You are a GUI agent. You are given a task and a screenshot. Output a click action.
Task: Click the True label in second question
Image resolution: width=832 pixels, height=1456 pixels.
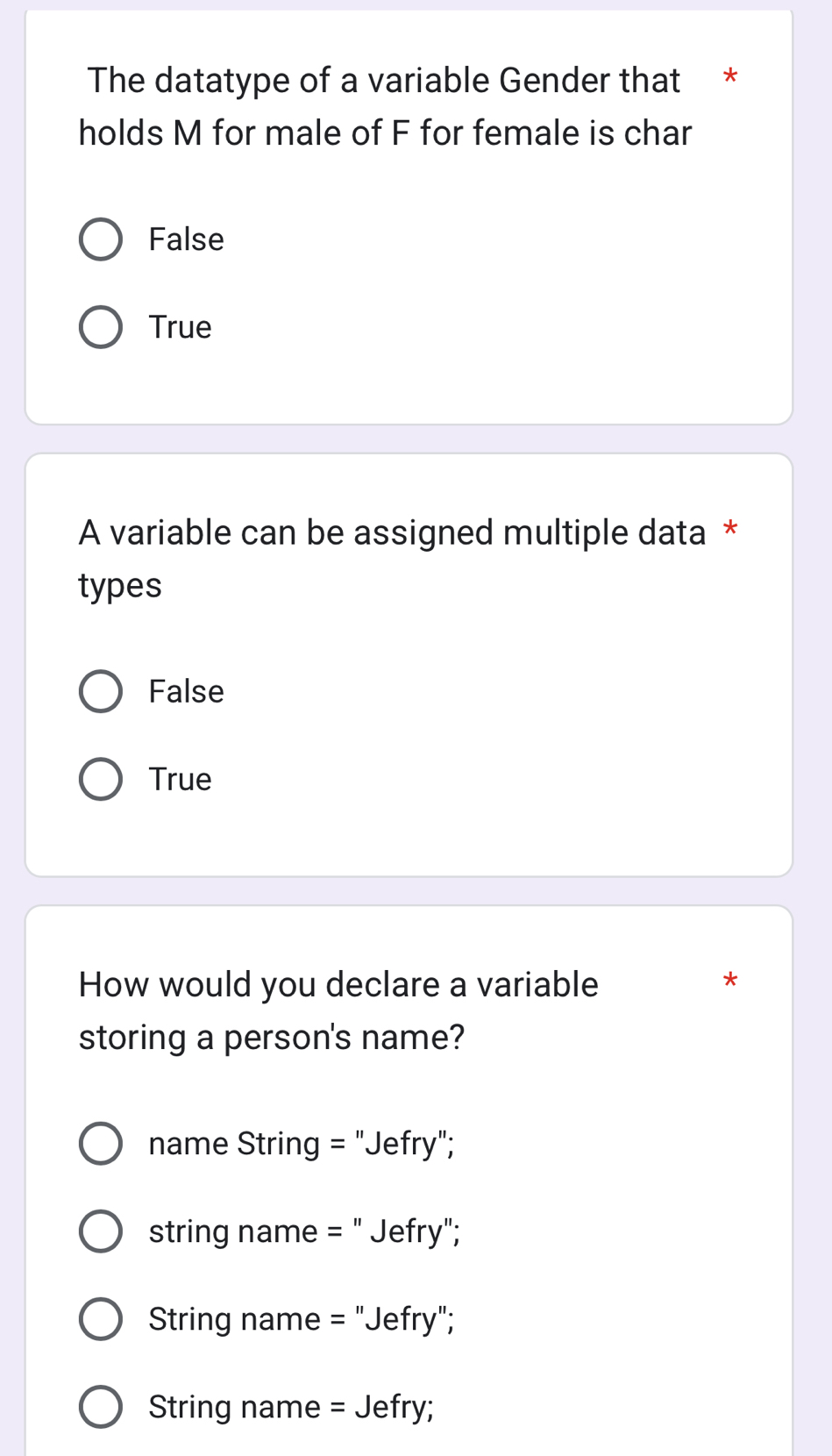point(179,778)
